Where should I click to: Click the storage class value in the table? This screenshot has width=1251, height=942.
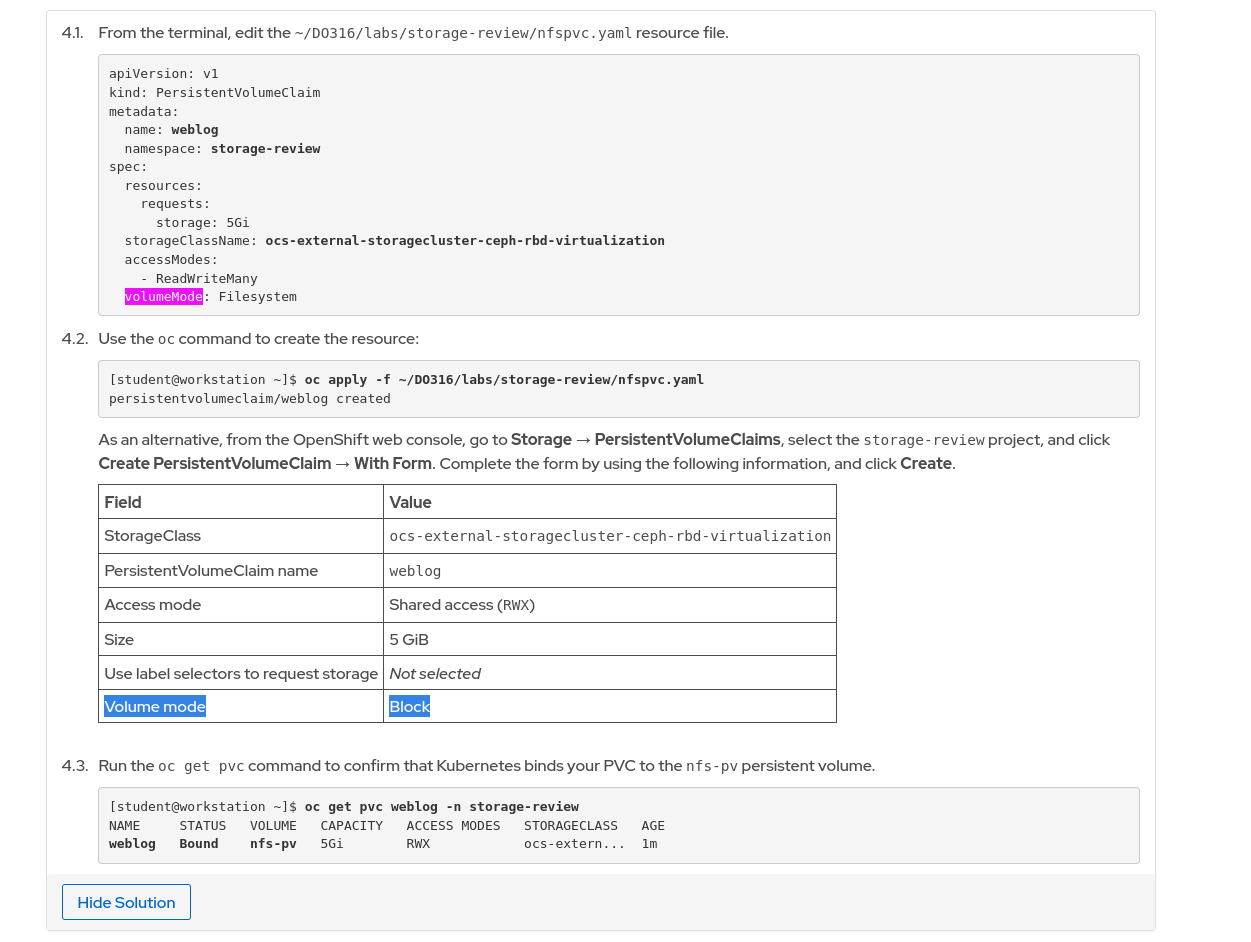pos(610,536)
